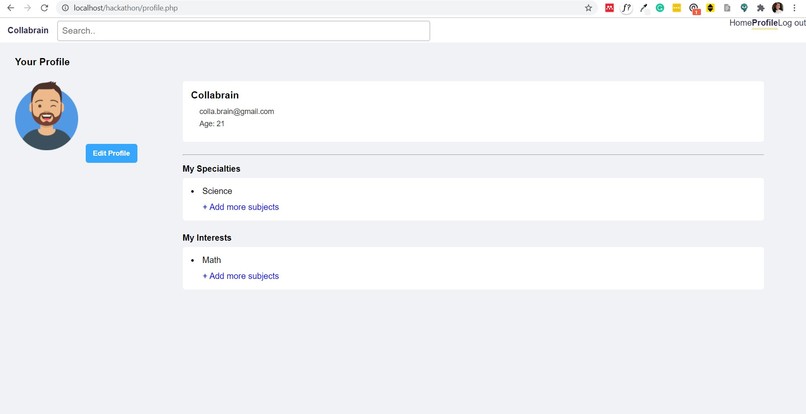This screenshot has width=806, height=414.
Task: Go to the Home nav link
Action: (740, 23)
